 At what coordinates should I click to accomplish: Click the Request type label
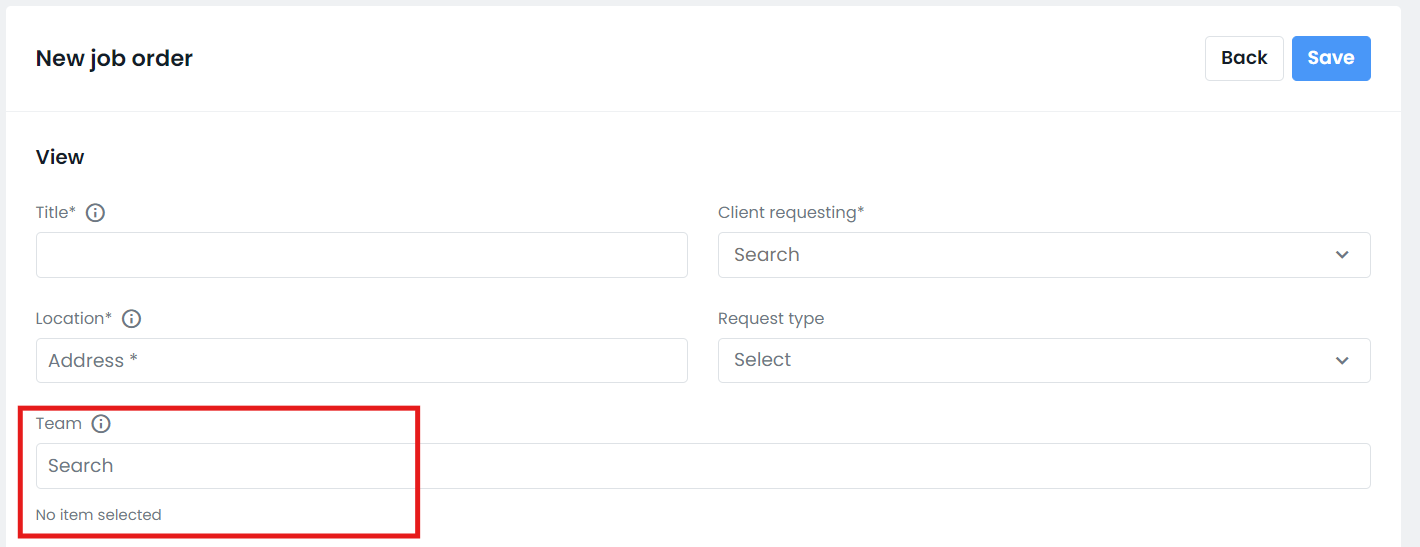click(771, 318)
